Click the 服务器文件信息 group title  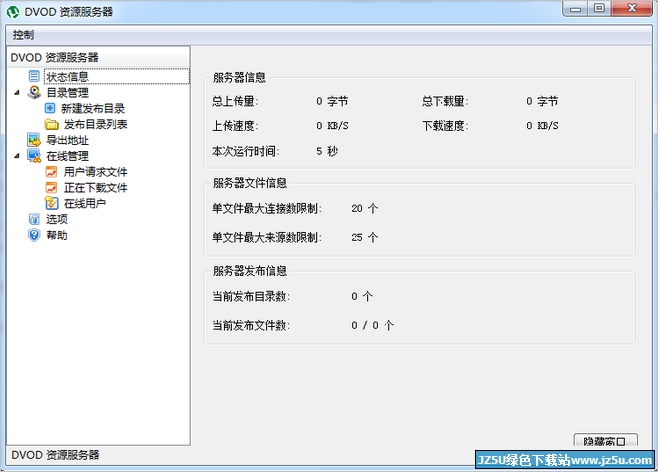pos(250,183)
